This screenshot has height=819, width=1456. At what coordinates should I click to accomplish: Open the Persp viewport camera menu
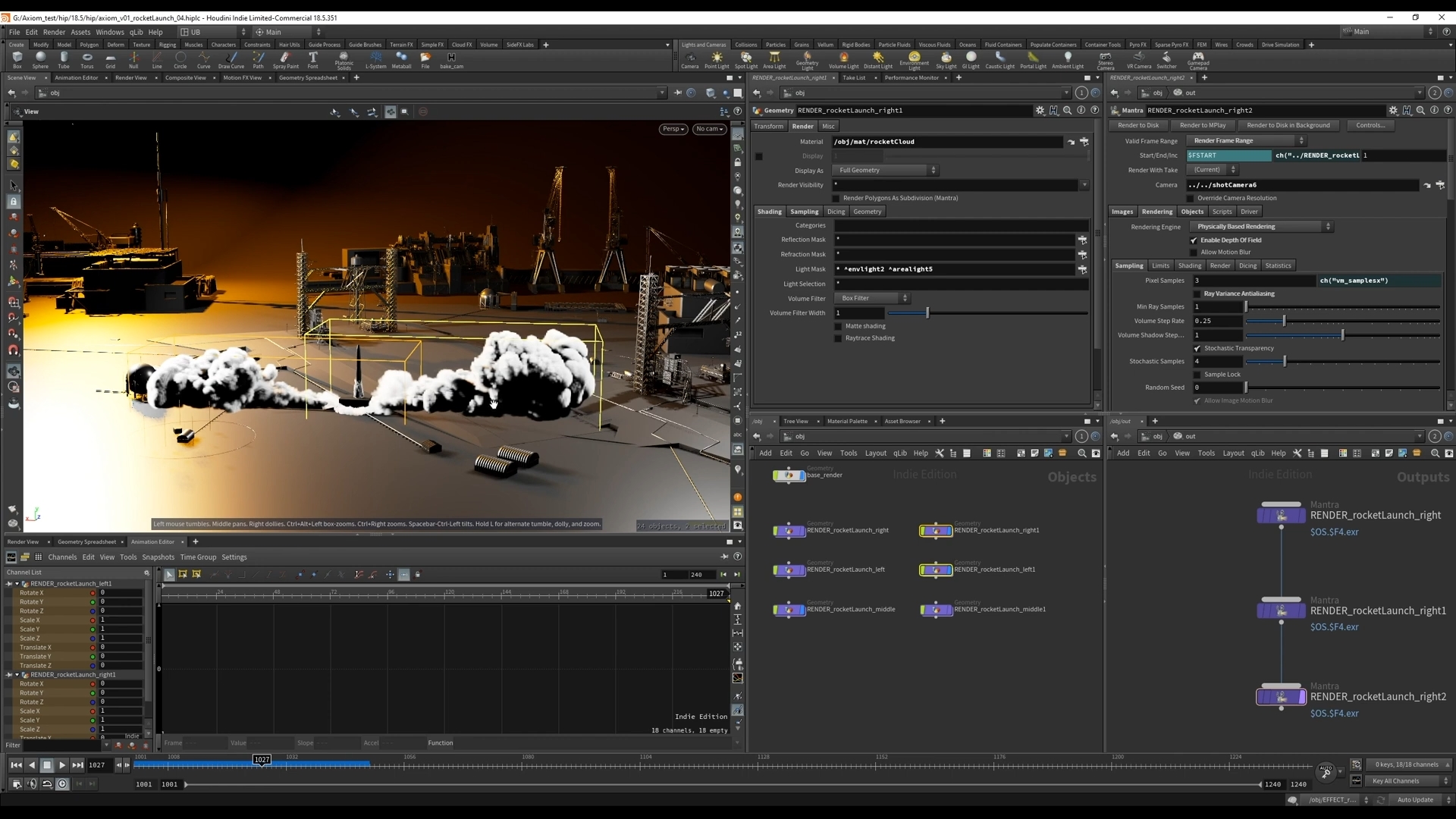pos(673,129)
